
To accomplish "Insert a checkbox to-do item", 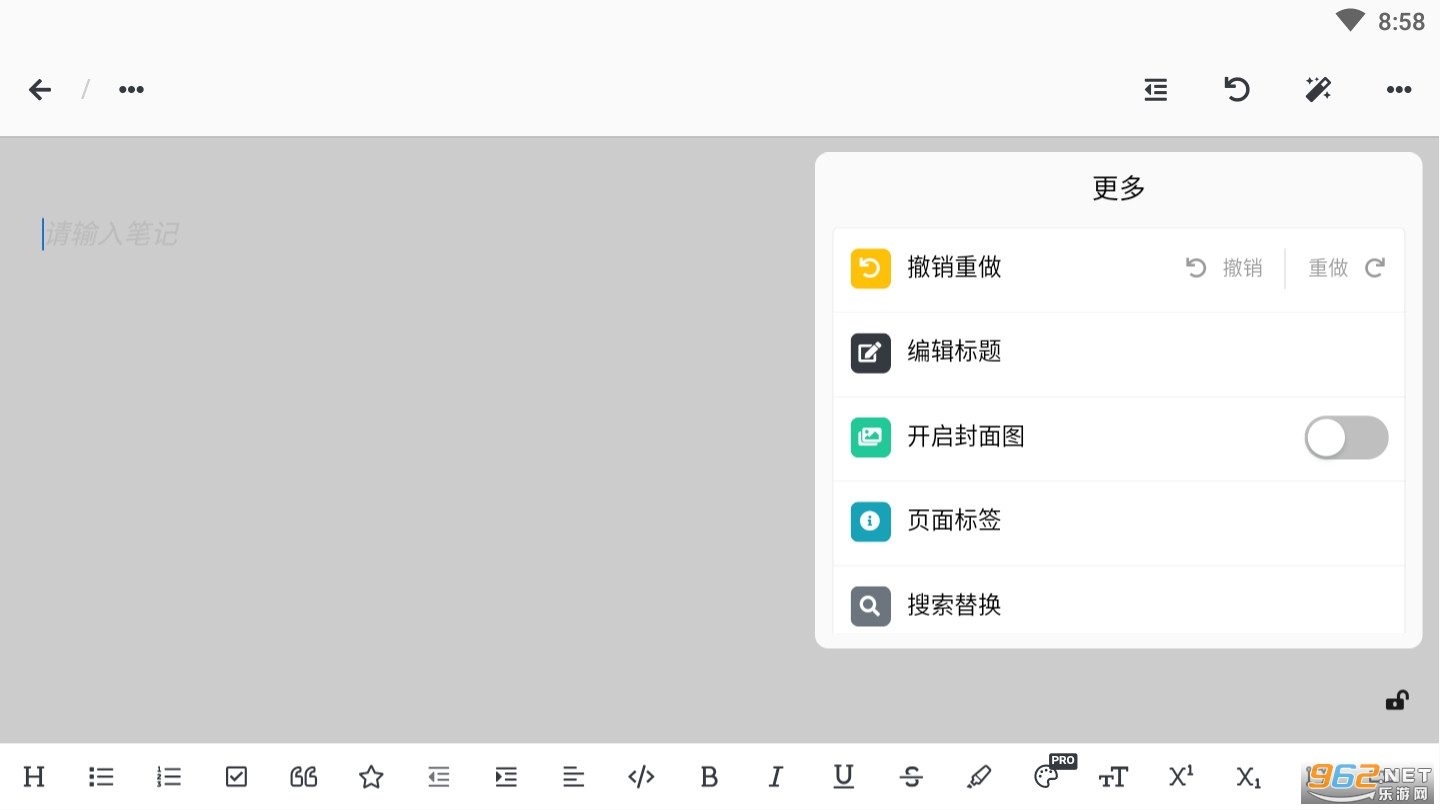I will point(236,777).
